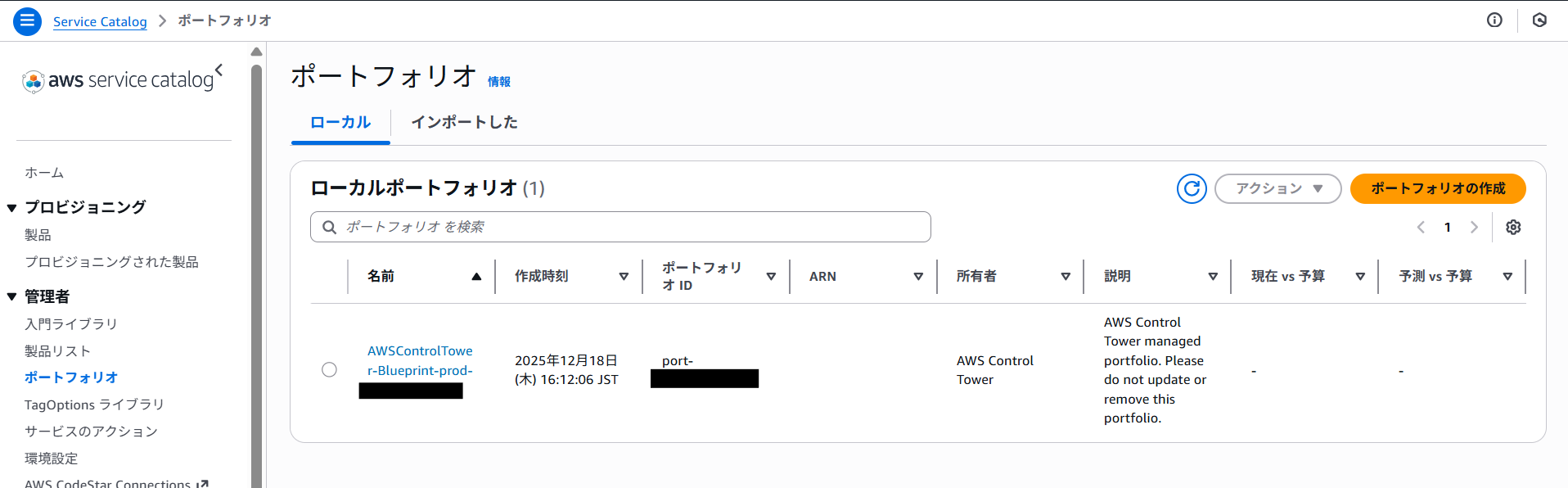The width and height of the screenshot is (1568, 488).
Task: Click the info icon in top bar
Action: point(1494,20)
